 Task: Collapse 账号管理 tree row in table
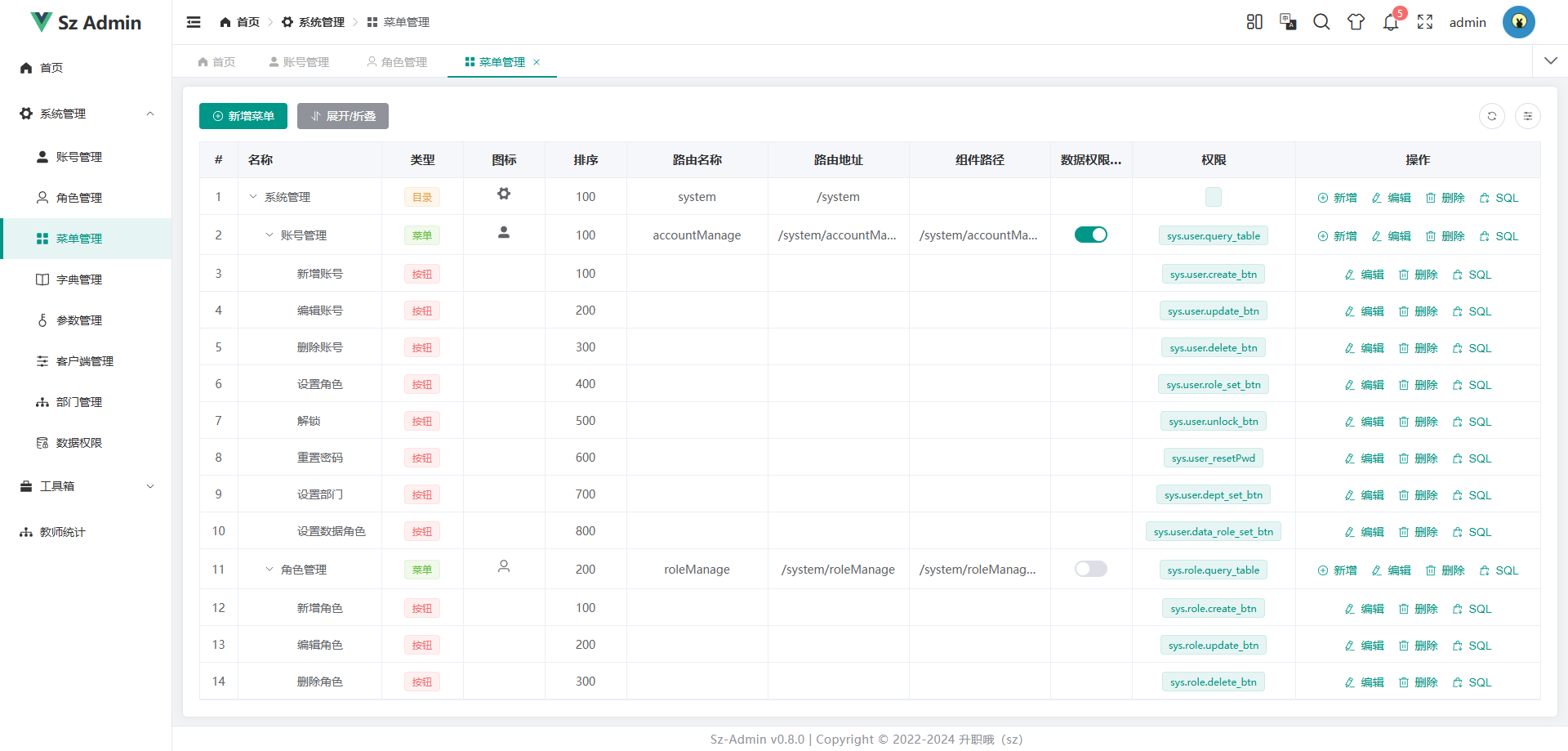269,235
